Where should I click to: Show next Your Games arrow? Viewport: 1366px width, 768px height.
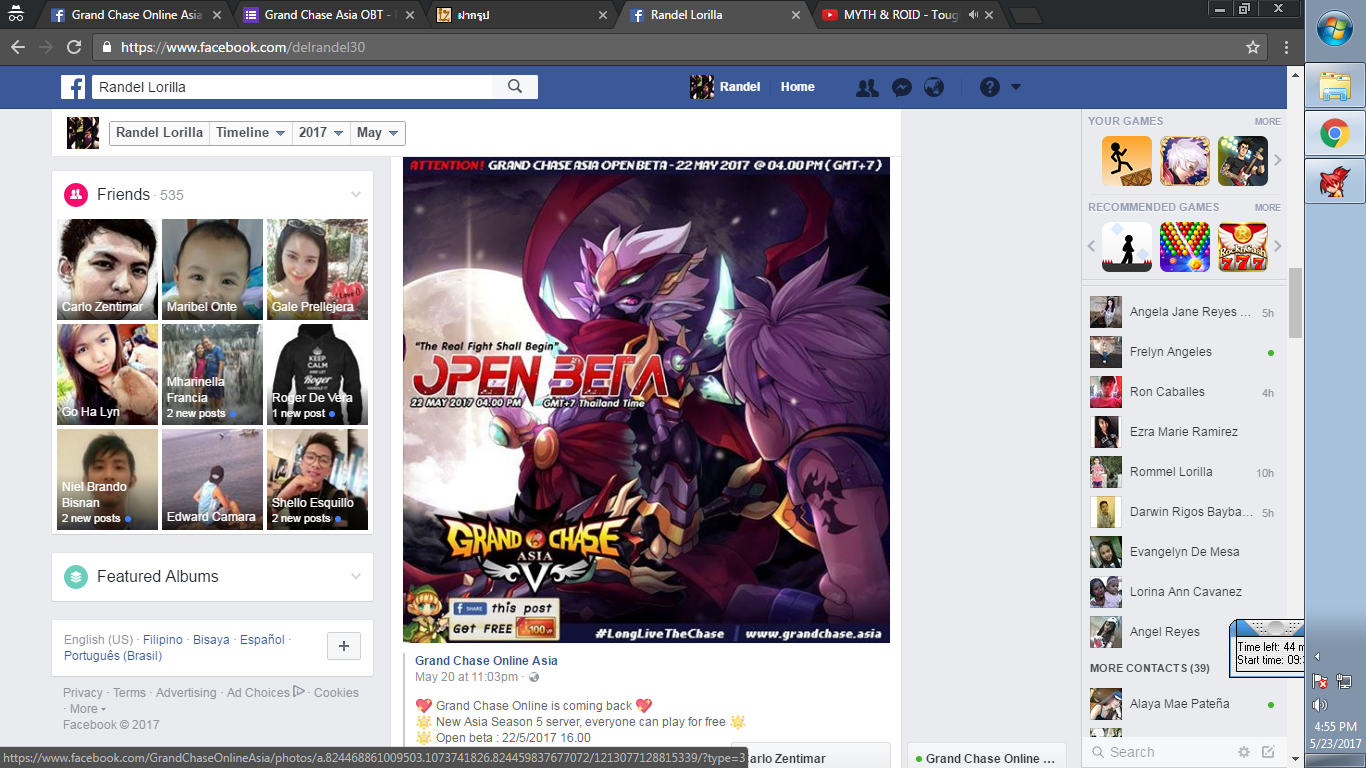1277,161
